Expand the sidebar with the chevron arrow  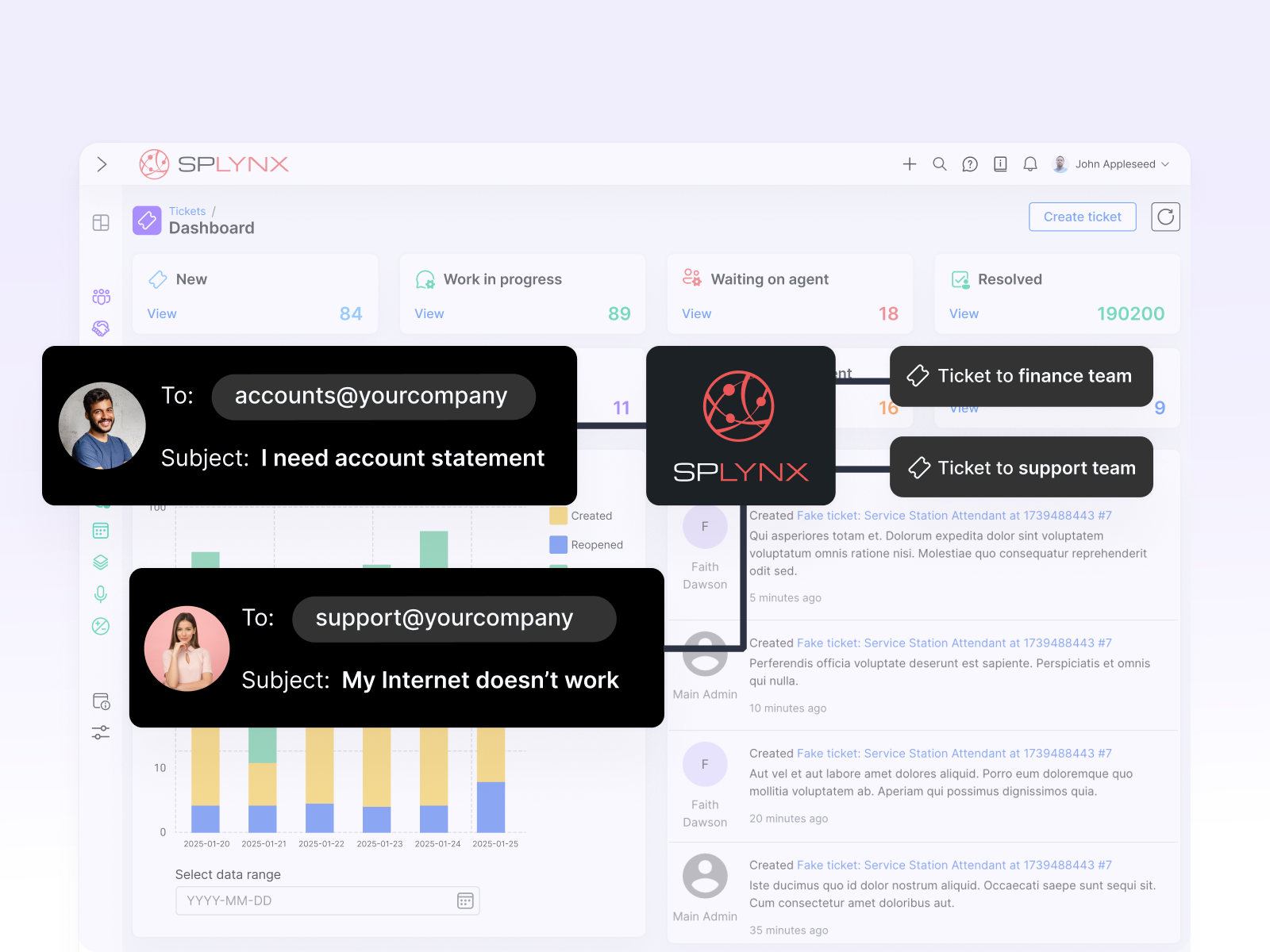pyautogui.click(x=102, y=164)
